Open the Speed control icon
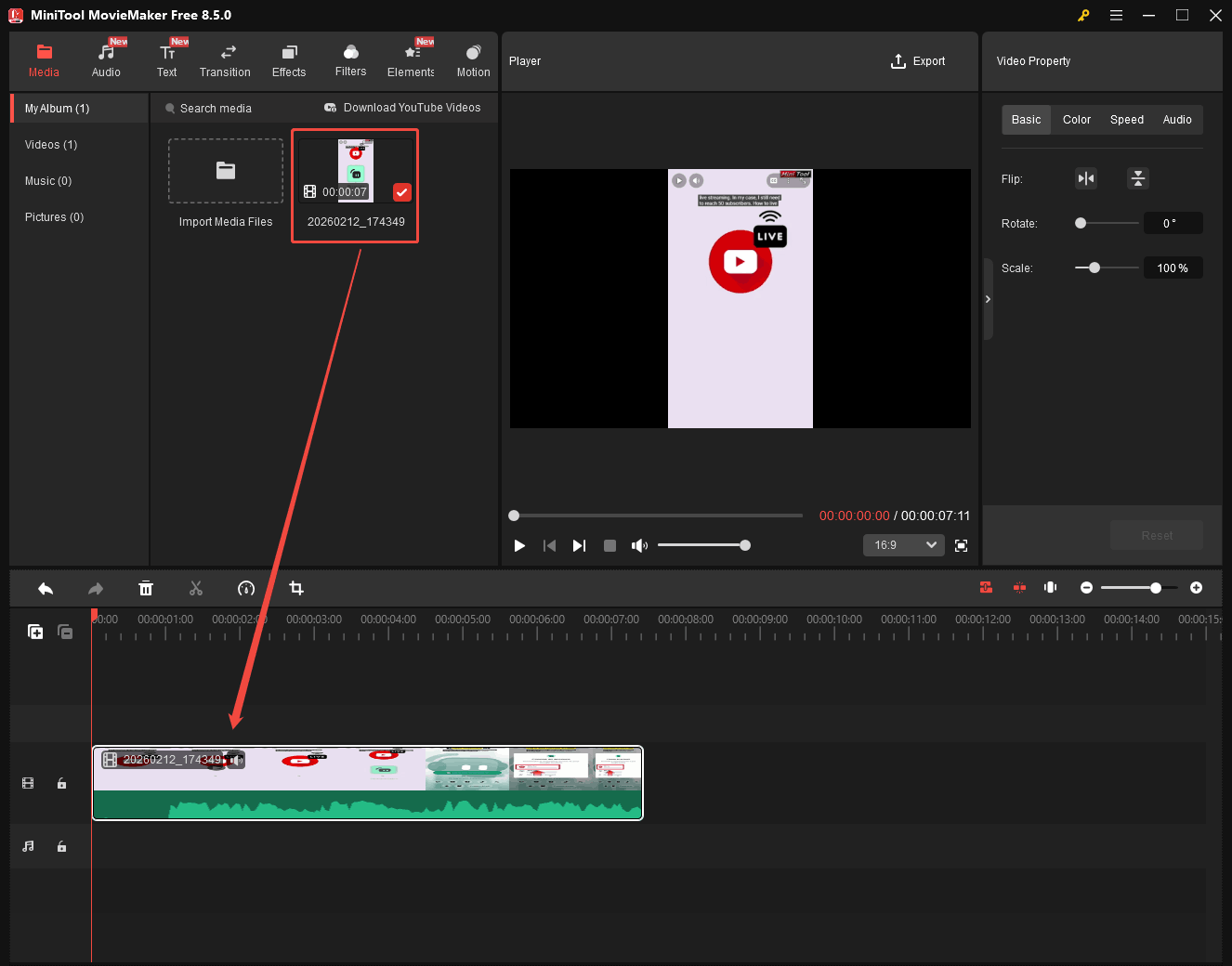Image resolution: width=1232 pixels, height=966 pixels. pos(246,588)
